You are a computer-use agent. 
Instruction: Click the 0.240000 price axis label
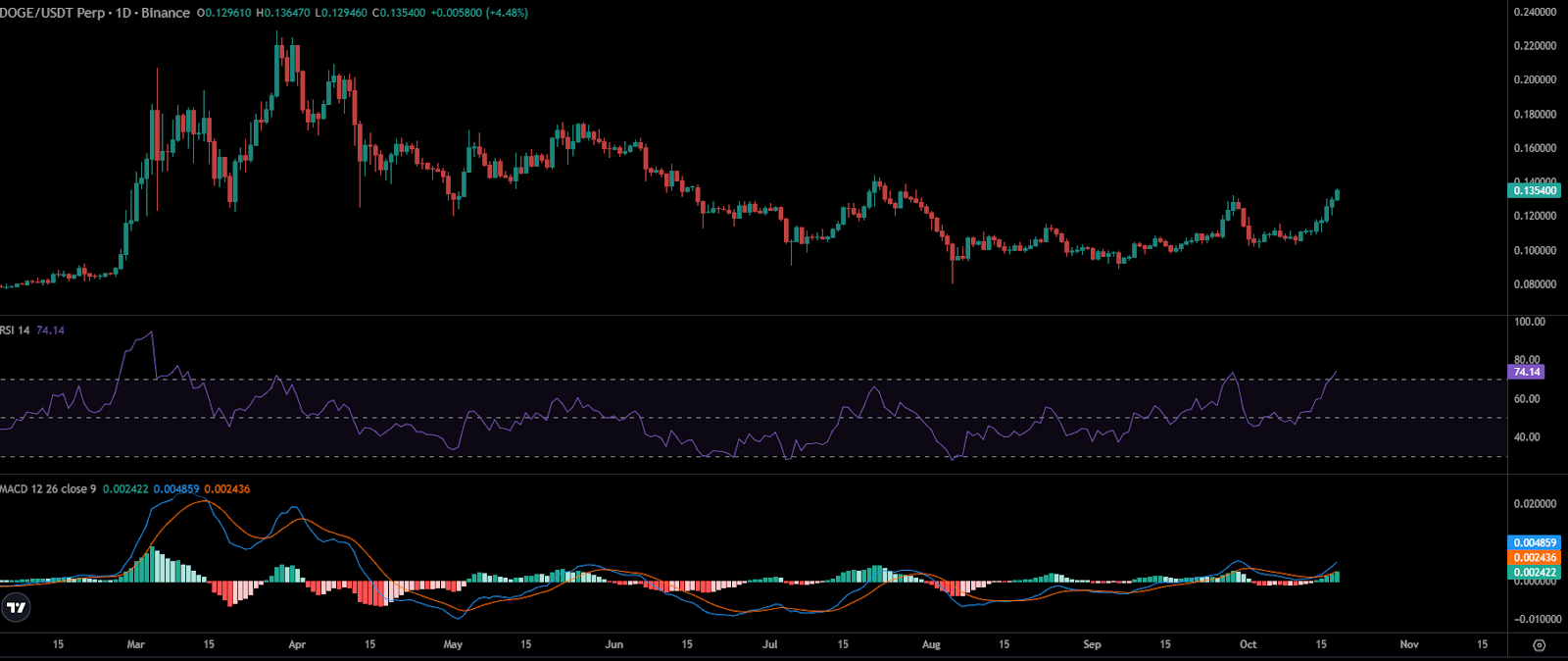[x=1535, y=12]
